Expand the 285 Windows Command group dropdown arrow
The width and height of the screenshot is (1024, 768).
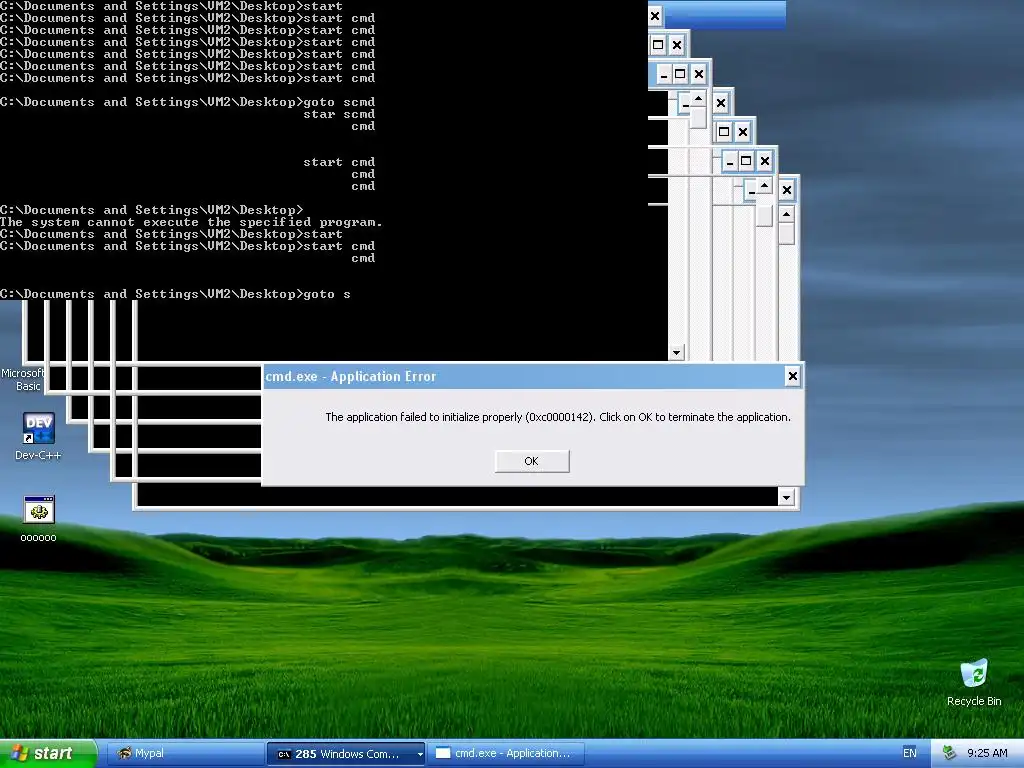[420, 754]
